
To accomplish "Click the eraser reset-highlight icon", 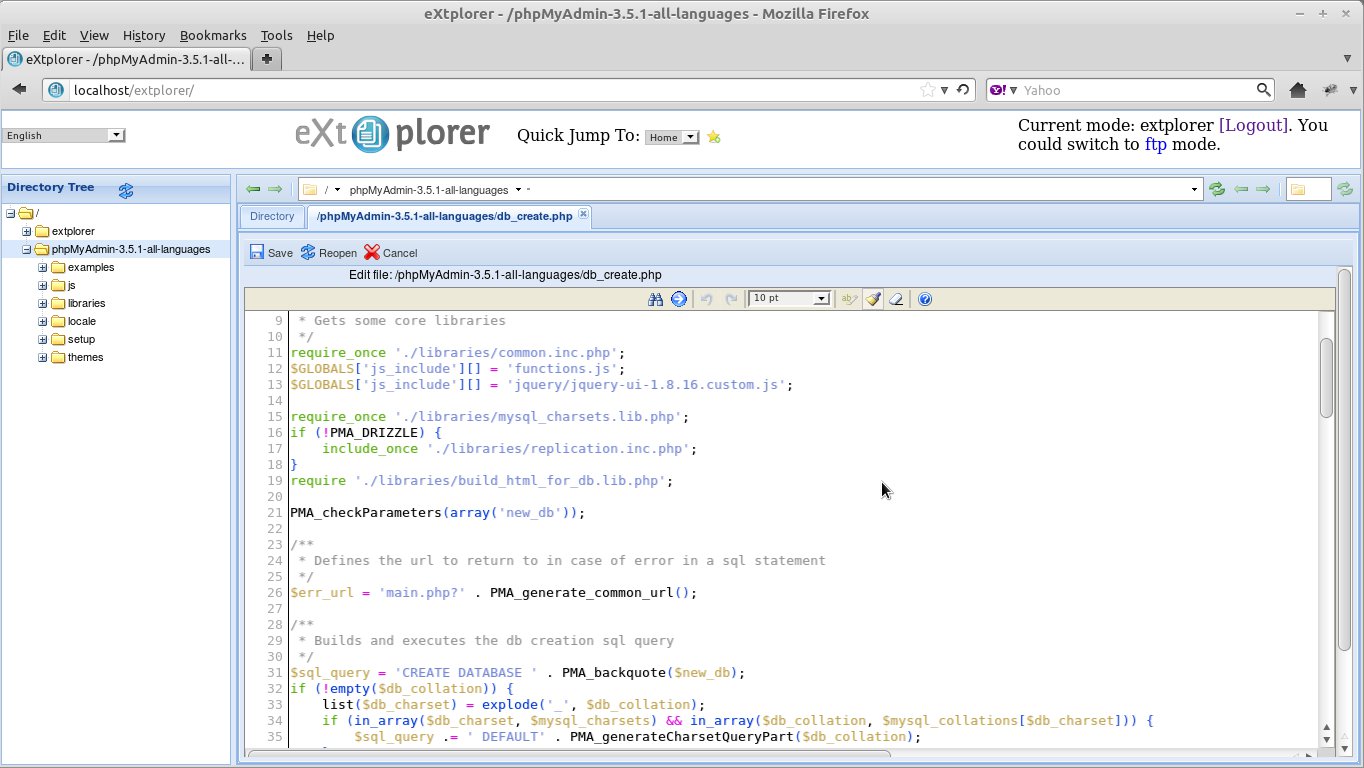I will click(x=896, y=299).
